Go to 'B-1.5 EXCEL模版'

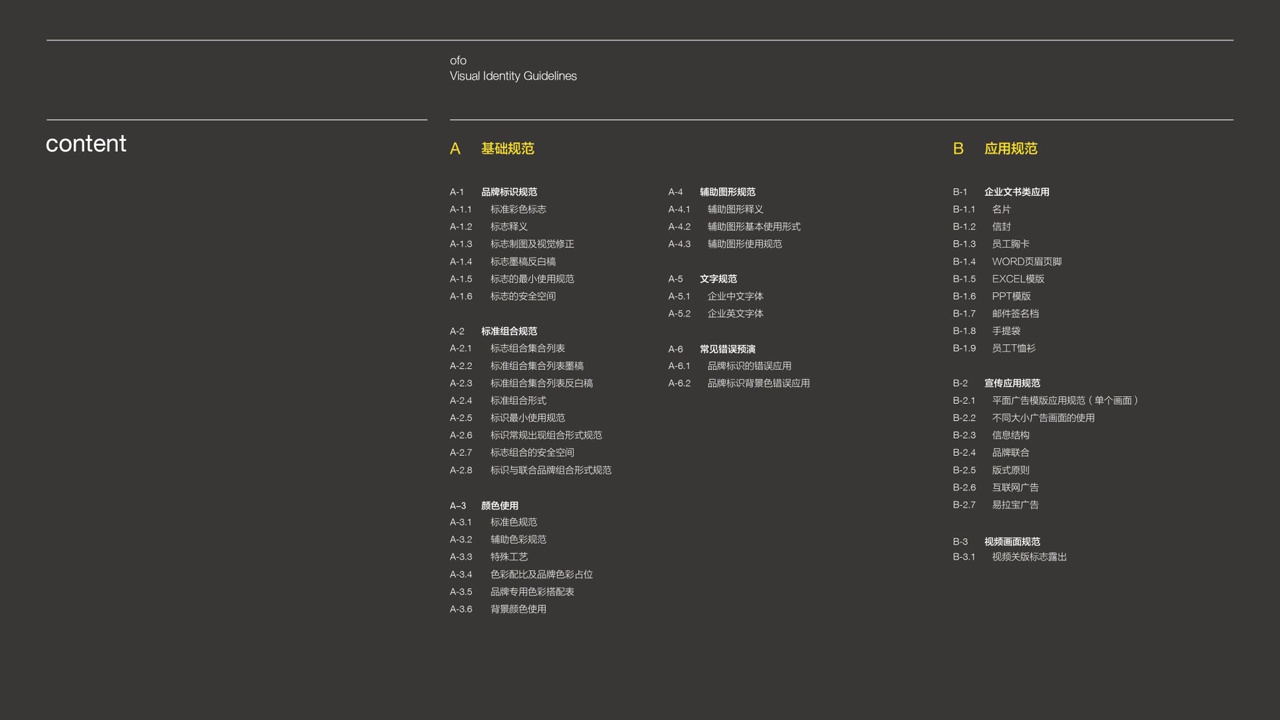pyautogui.click(x=999, y=279)
